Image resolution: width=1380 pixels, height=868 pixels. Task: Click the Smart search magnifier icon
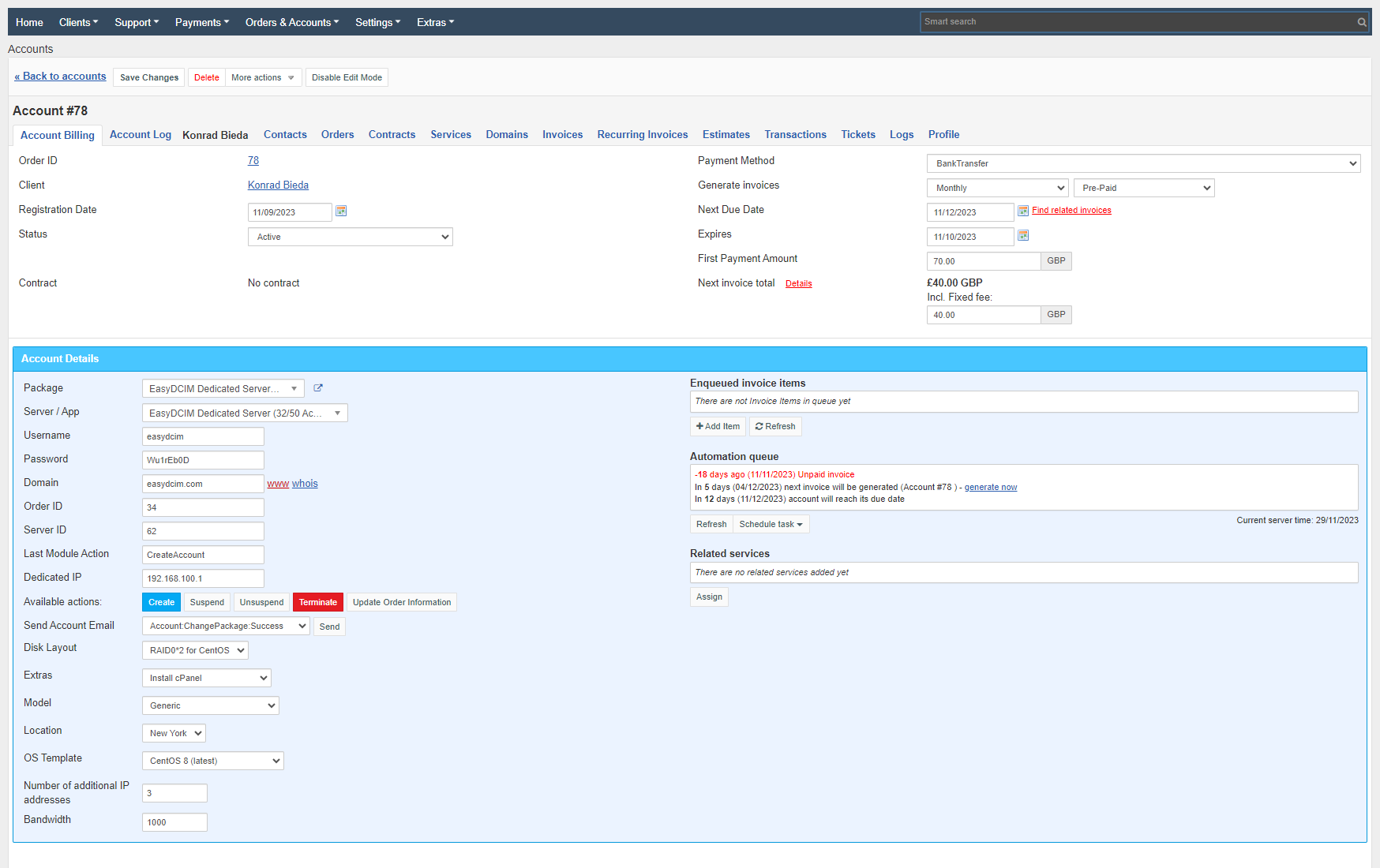pos(1362,22)
